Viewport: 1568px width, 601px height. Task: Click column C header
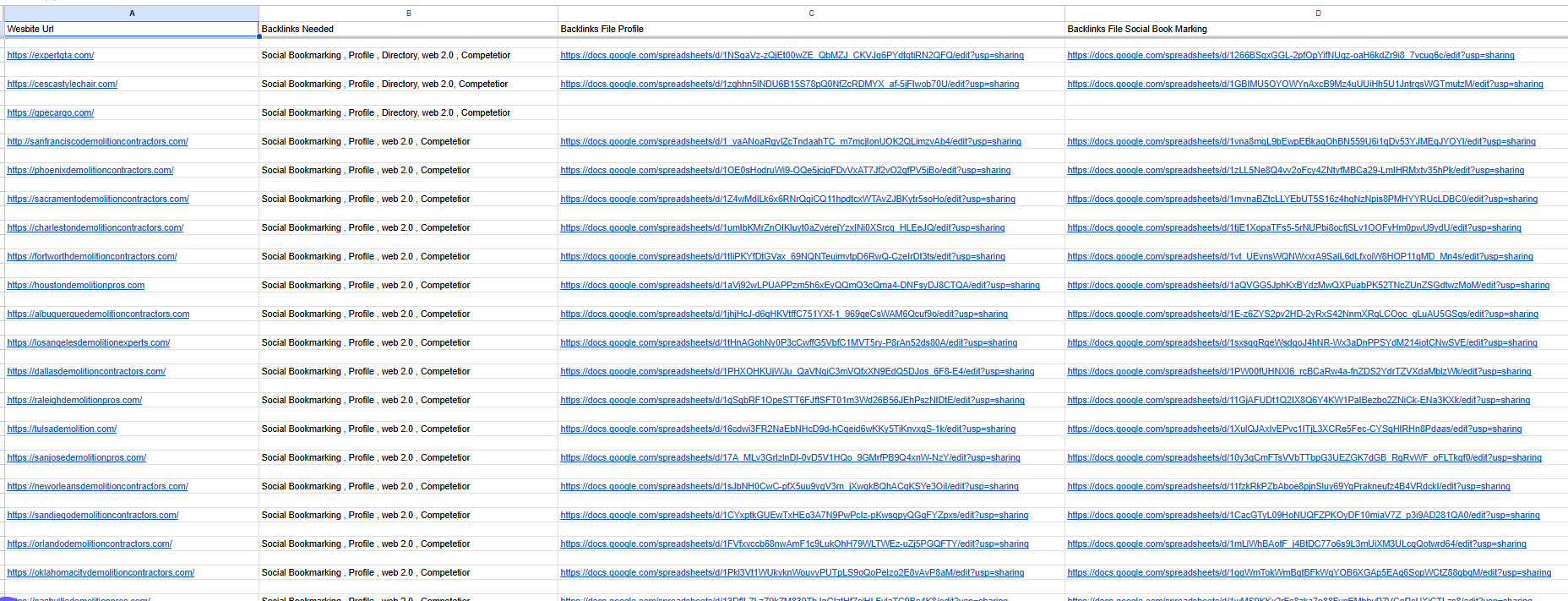click(x=811, y=14)
